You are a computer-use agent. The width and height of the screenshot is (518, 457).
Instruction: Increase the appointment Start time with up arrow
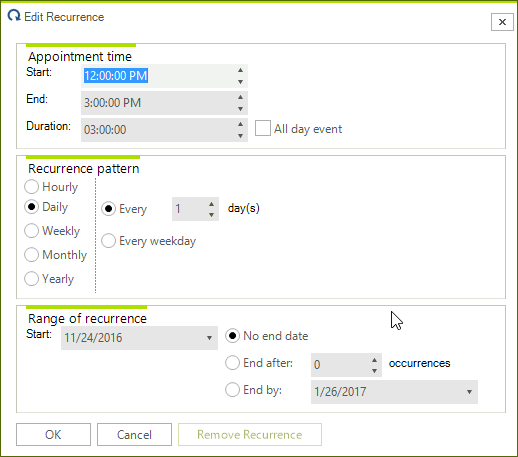point(240,70)
